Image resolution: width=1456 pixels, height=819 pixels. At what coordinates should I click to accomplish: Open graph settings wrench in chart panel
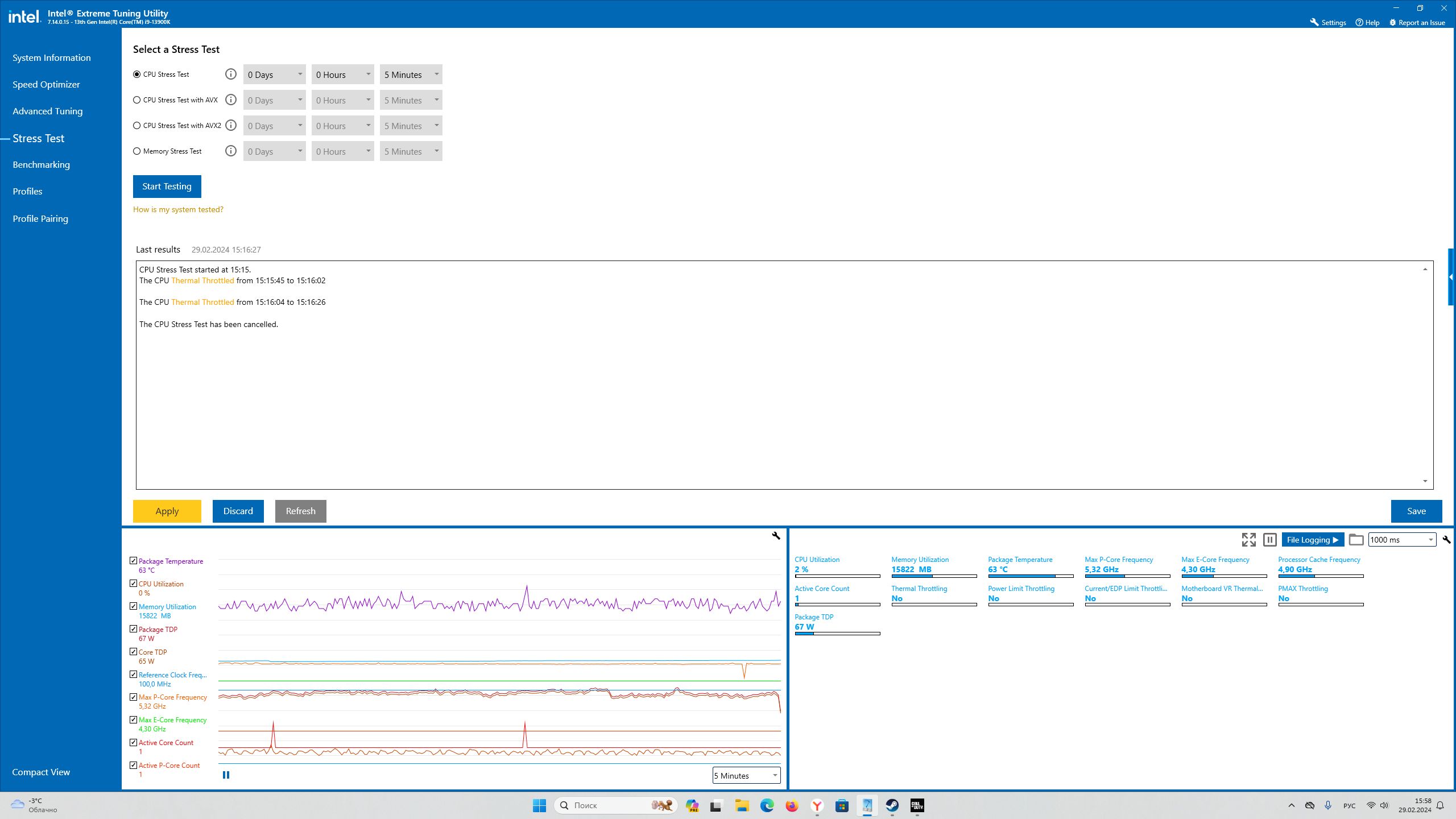(x=776, y=536)
